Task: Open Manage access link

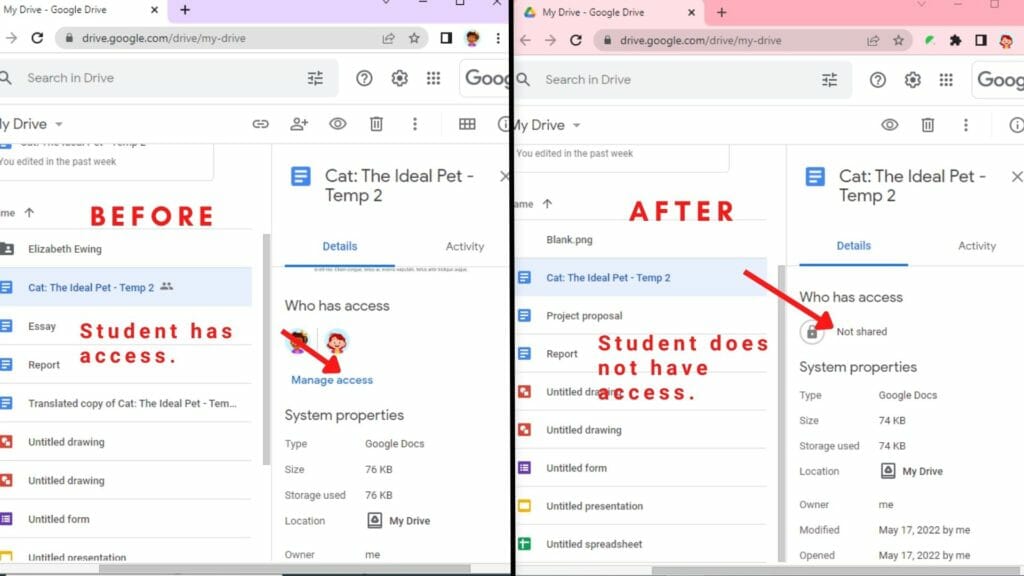Action: [x=330, y=380]
